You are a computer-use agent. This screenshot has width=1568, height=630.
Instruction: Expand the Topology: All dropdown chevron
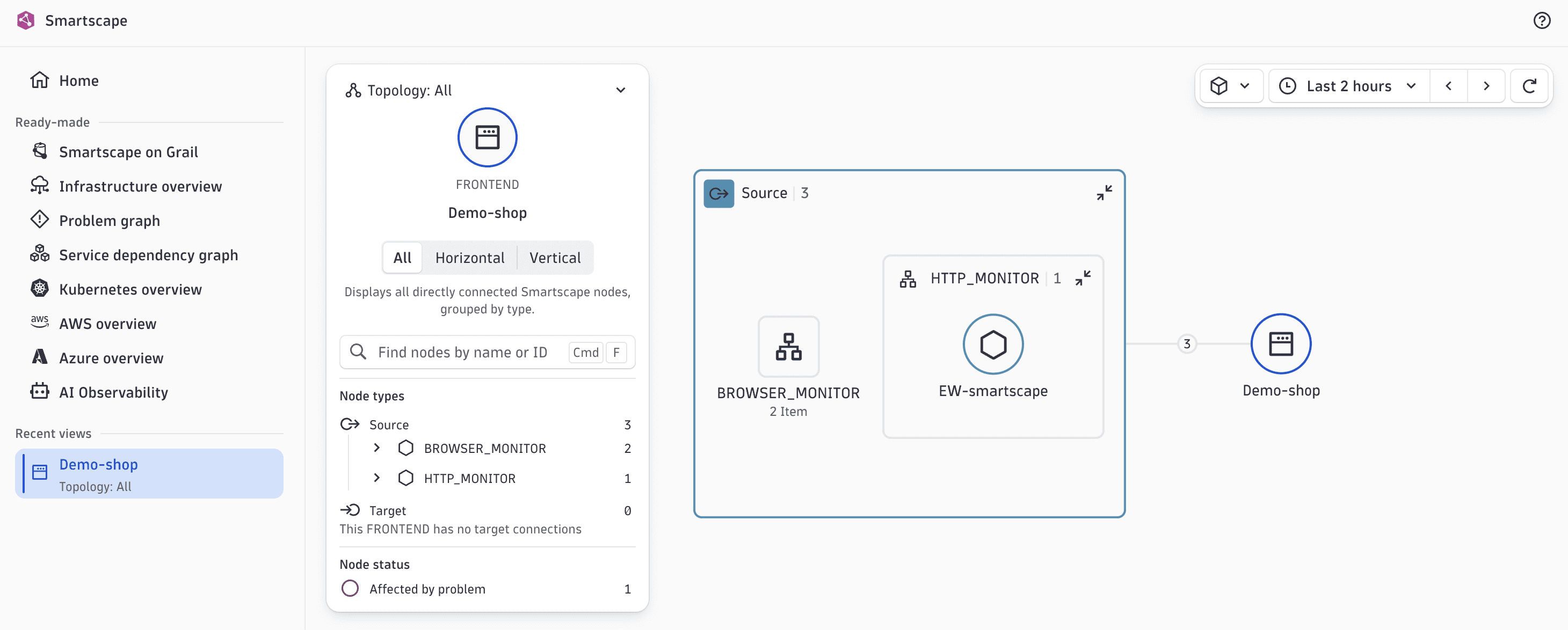[x=620, y=90]
